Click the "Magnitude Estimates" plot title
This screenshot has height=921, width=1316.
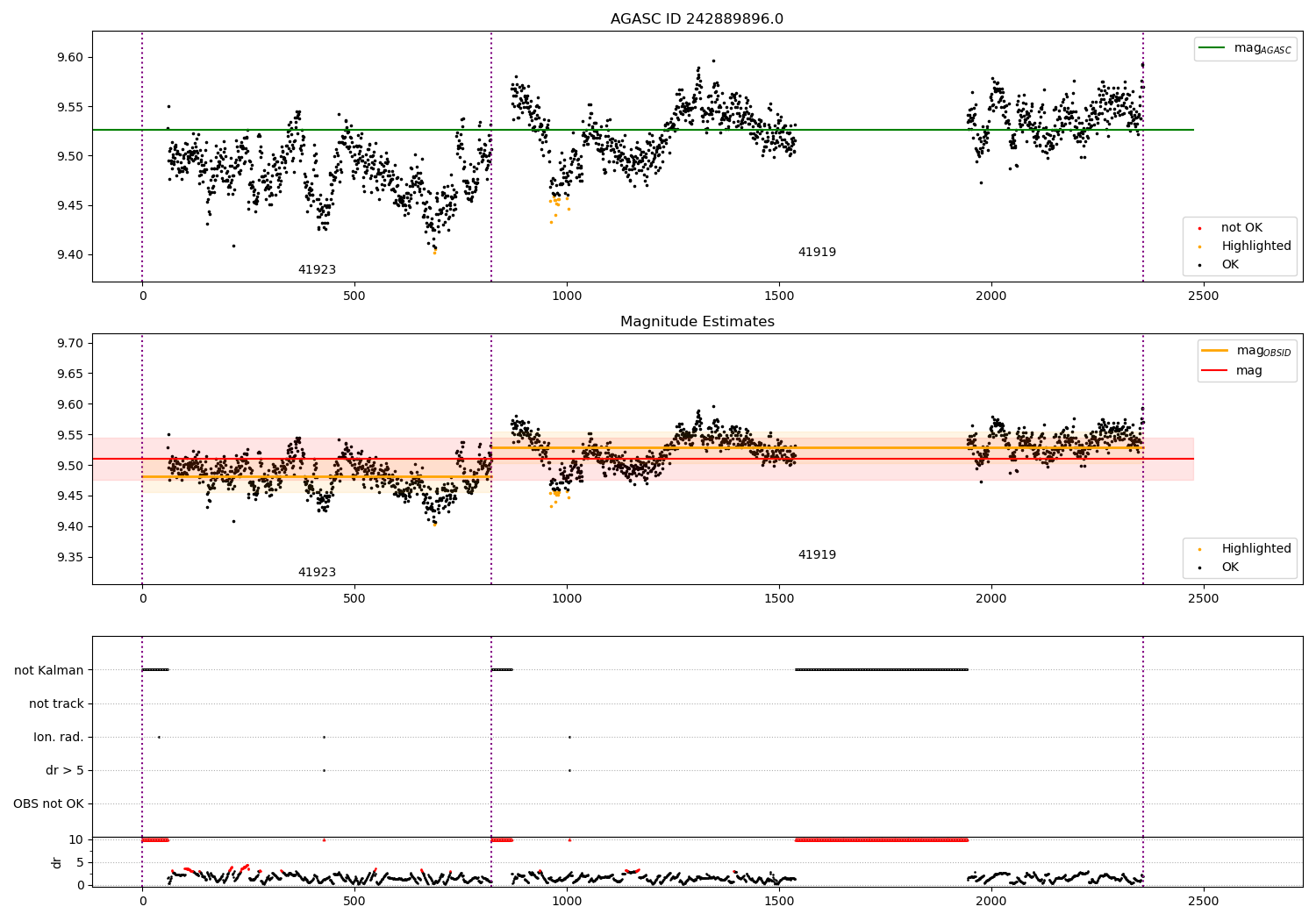(x=697, y=322)
